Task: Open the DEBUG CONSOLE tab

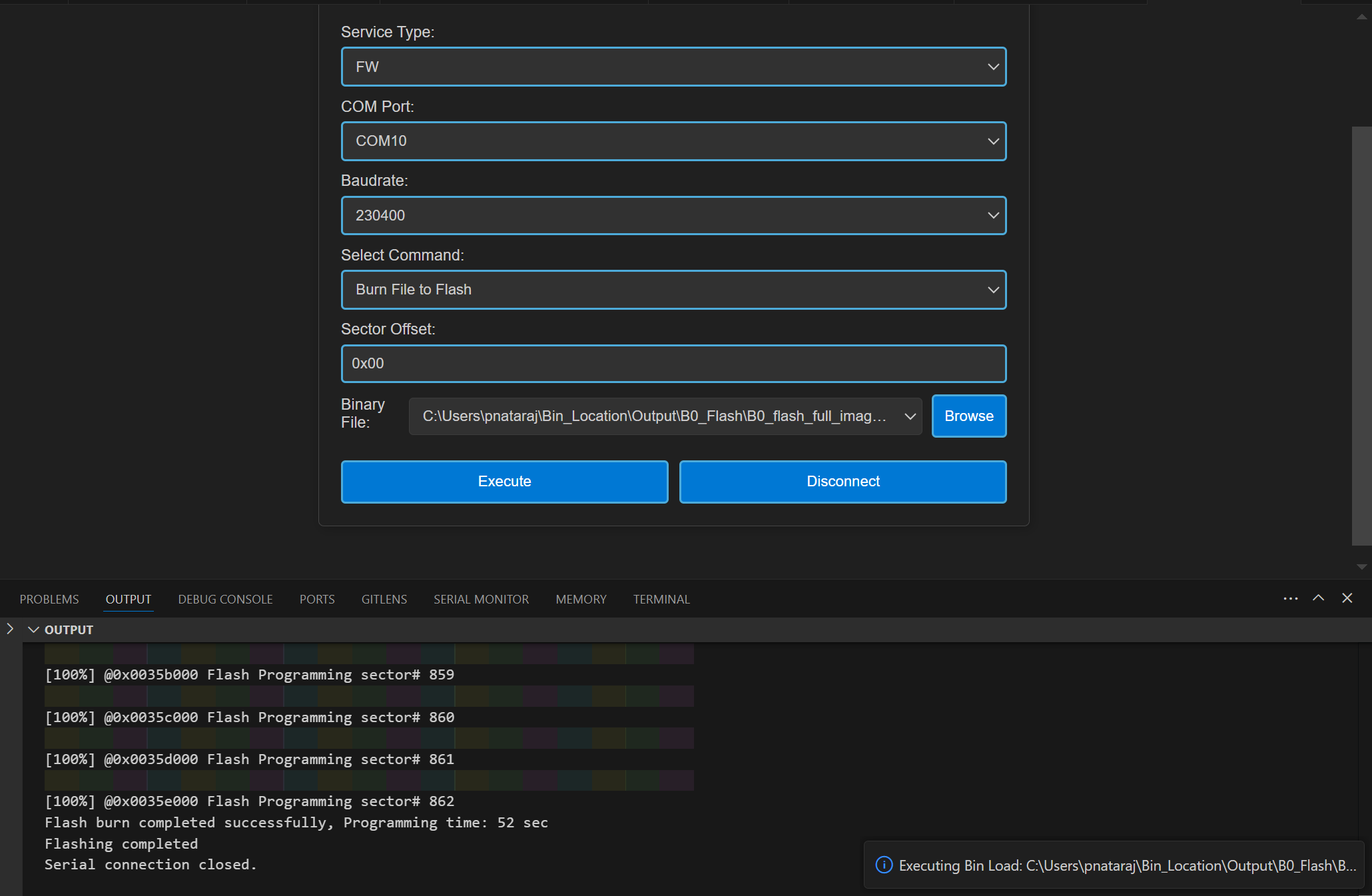Action: (225, 599)
